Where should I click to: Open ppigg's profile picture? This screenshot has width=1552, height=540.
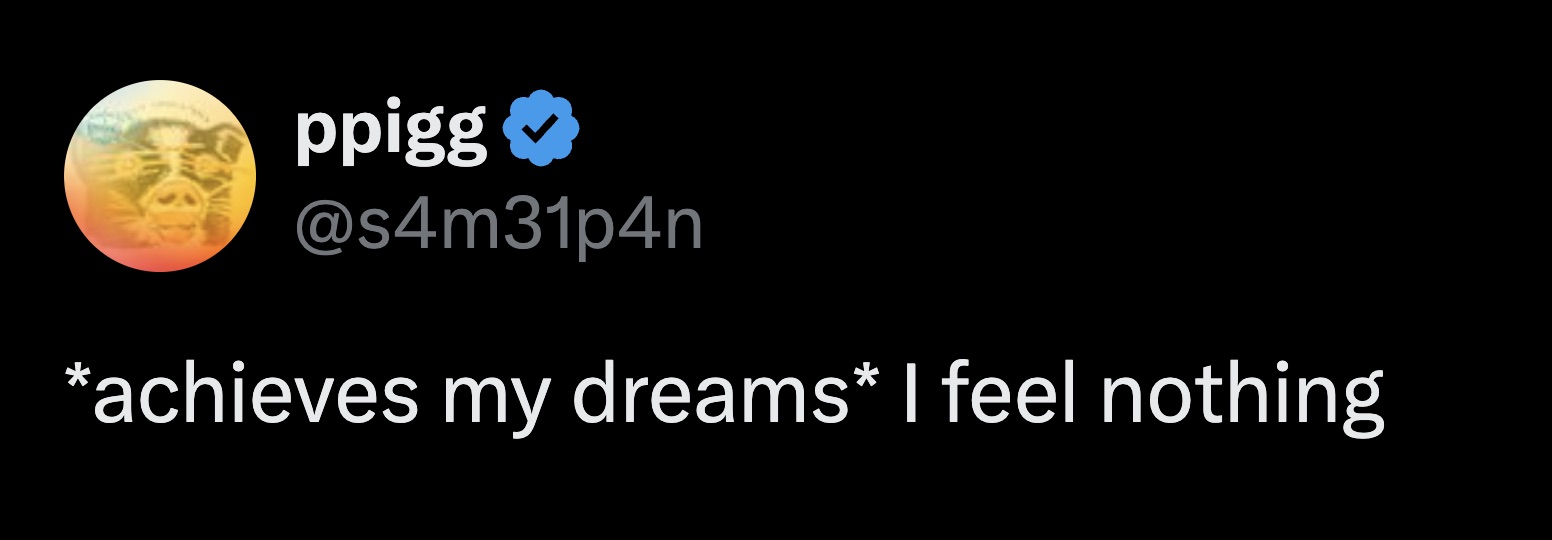(x=160, y=175)
